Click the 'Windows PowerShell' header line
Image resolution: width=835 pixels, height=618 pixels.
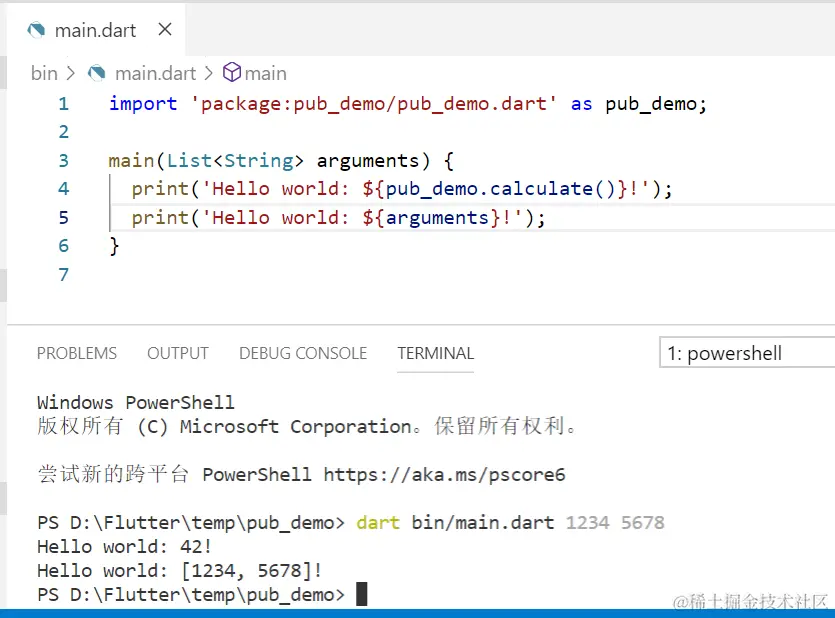(x=136, y=402)
